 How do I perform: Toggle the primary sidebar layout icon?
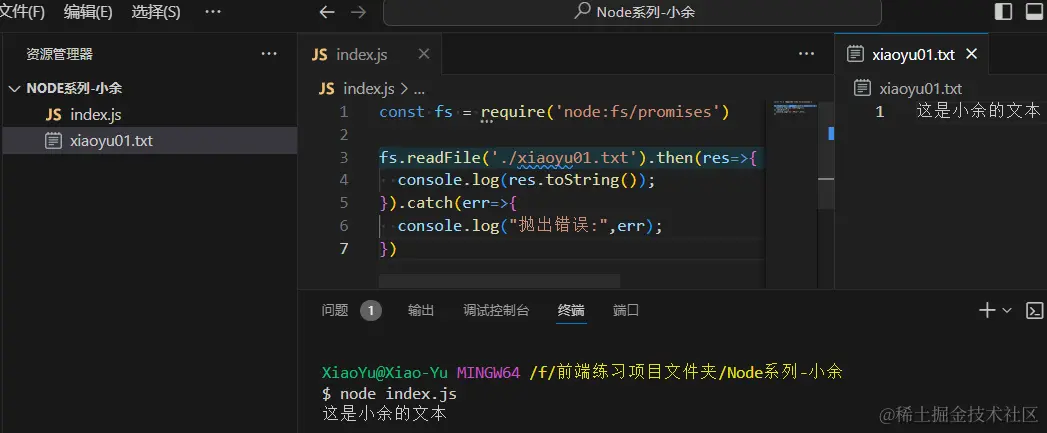click(1003, 11)
